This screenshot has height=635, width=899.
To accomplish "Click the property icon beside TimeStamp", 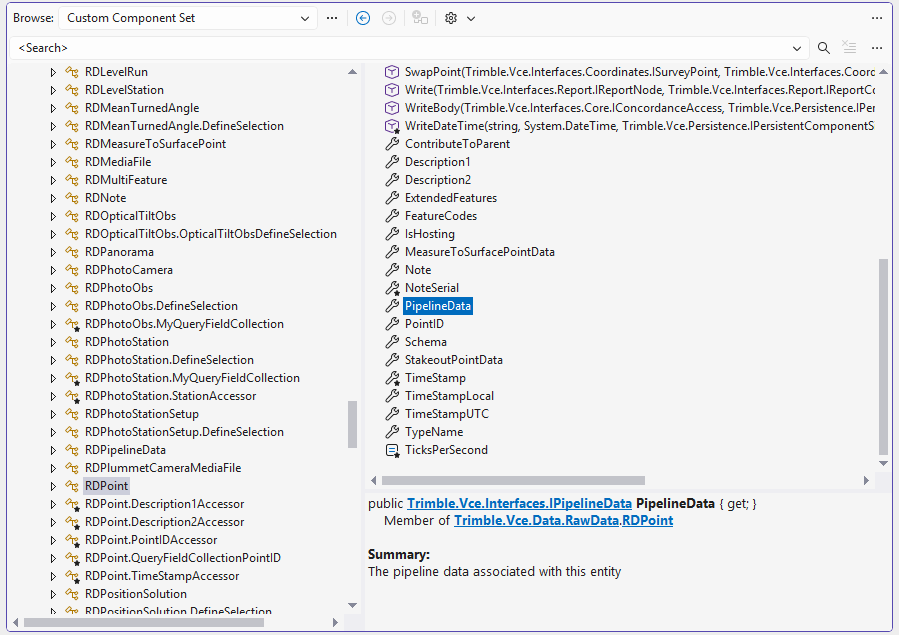I will 392,378.
